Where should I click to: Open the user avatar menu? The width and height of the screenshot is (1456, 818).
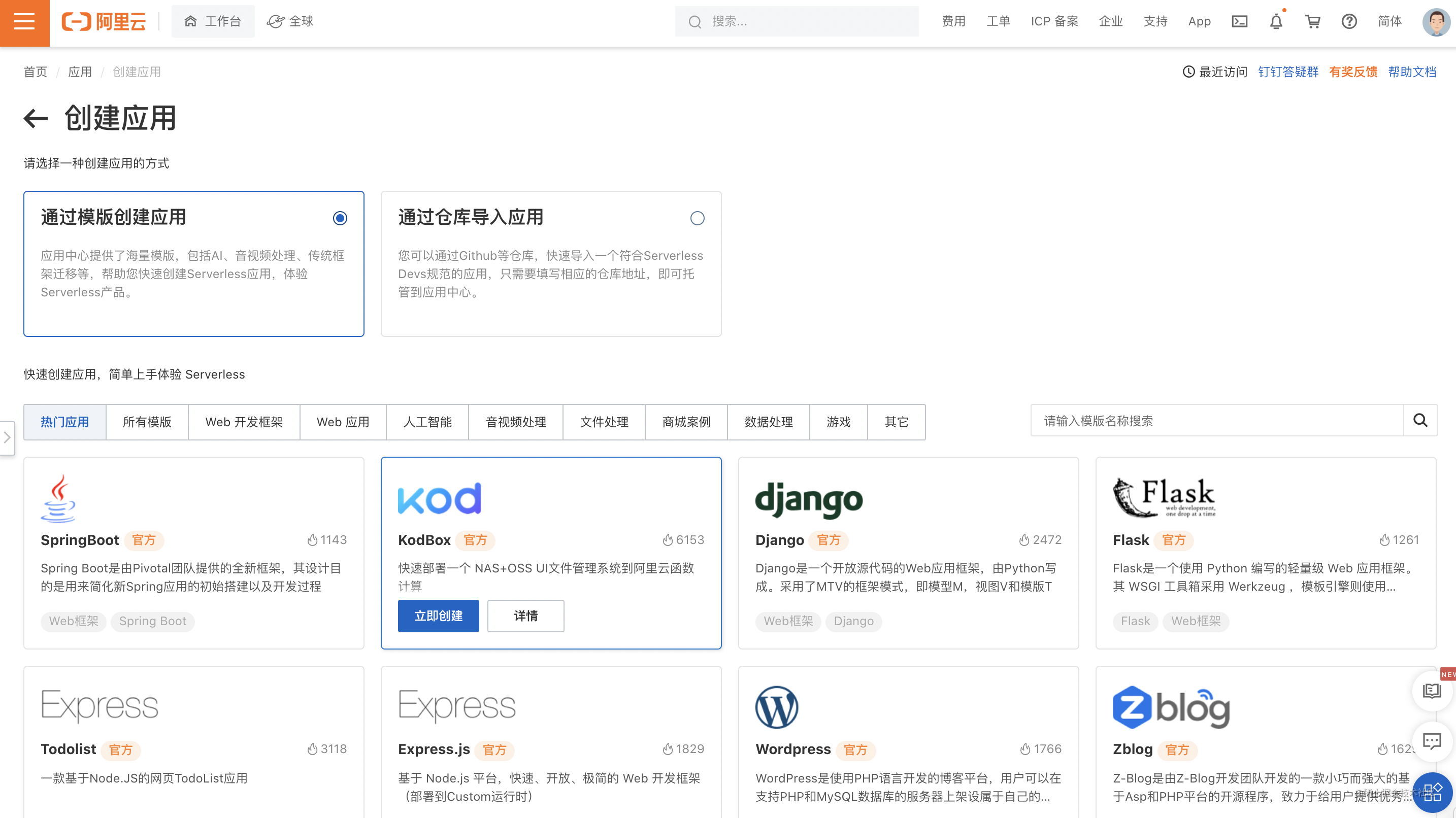click(x=1436, y=21)
